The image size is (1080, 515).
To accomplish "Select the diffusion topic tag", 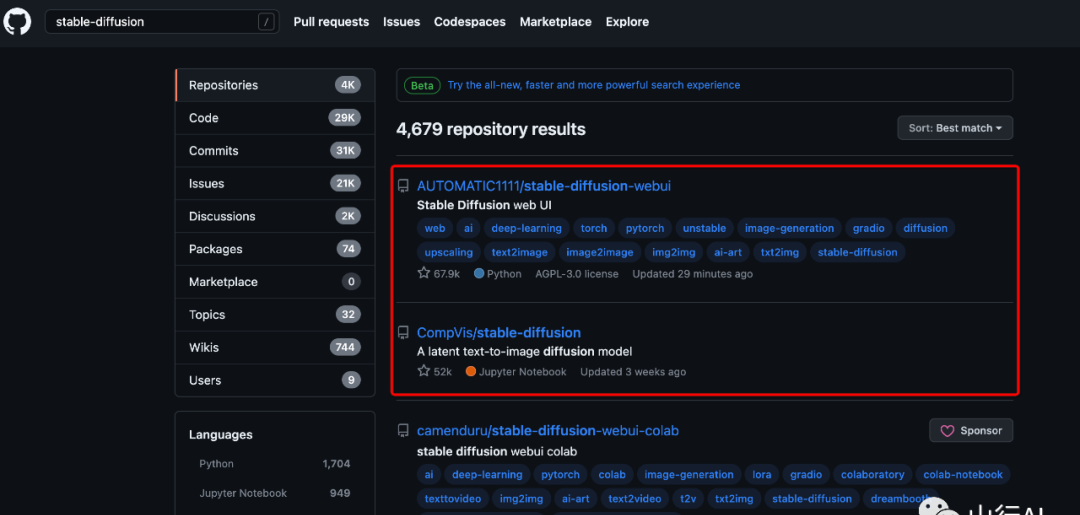I will [925, 229].
